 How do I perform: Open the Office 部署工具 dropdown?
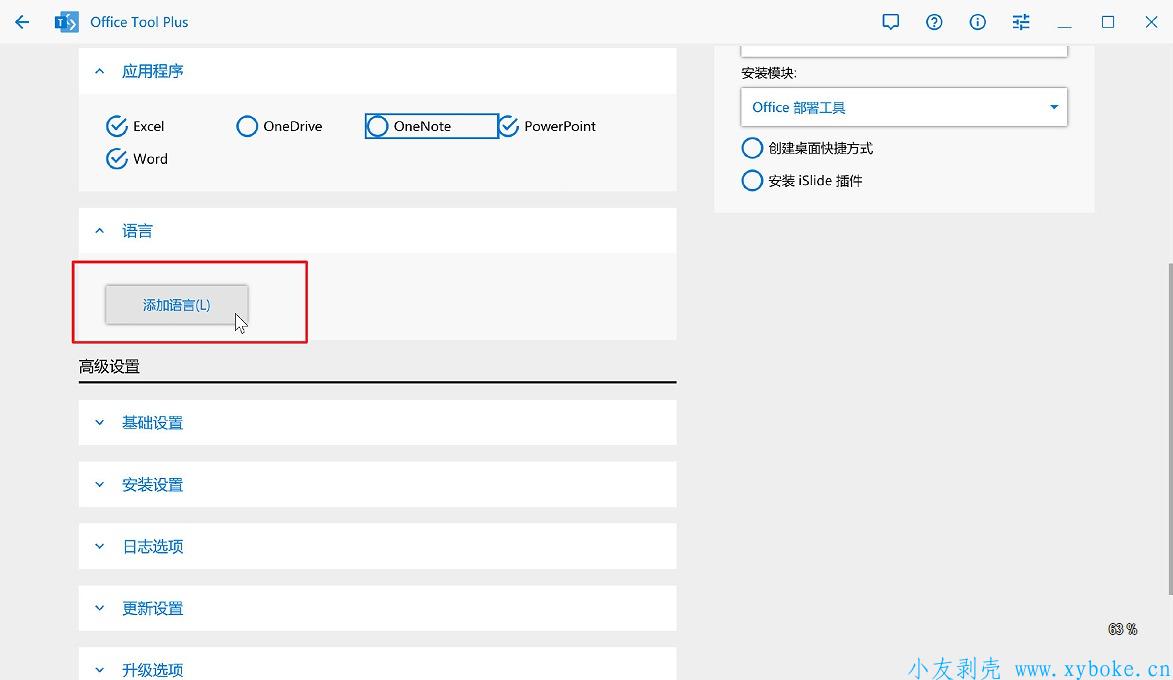click(x=904, y=107)
